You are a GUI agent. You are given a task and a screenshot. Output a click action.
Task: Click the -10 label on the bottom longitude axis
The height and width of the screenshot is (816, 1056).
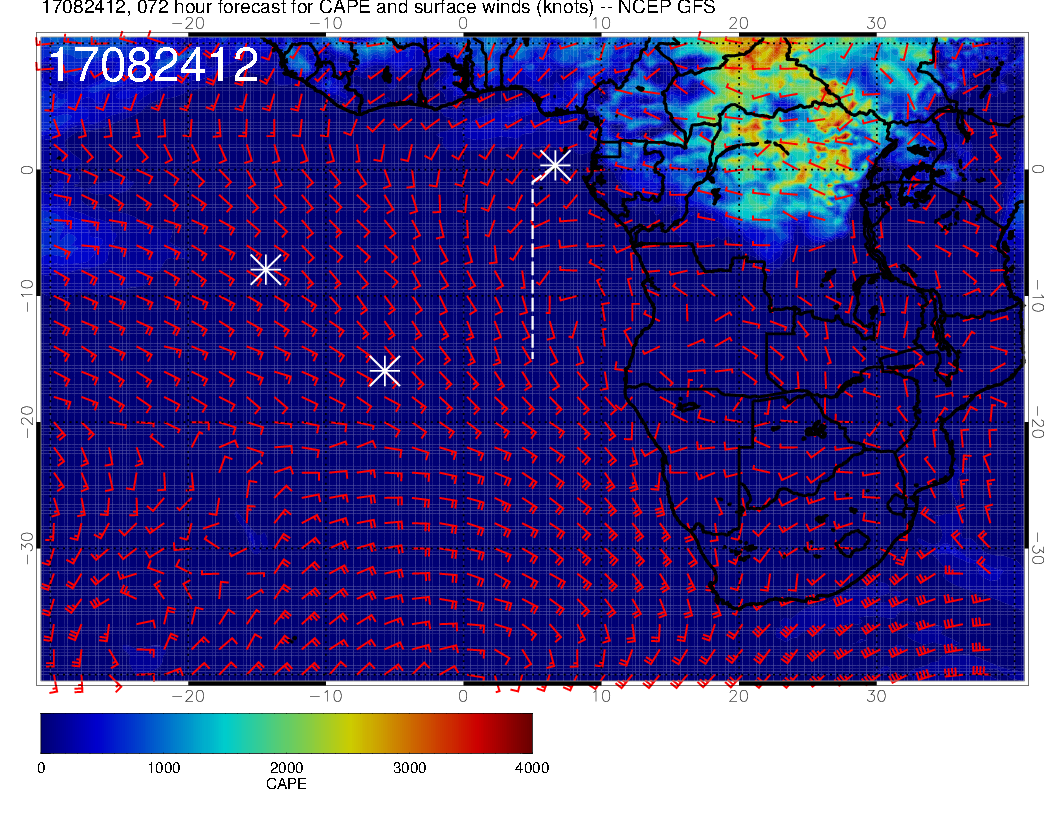pyautogui.click(x=326, y=696)
